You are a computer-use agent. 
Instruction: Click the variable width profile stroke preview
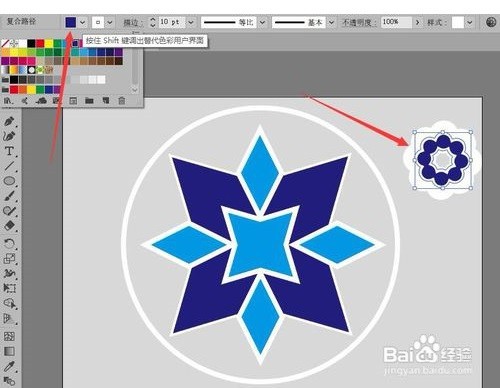coord(229,22)
